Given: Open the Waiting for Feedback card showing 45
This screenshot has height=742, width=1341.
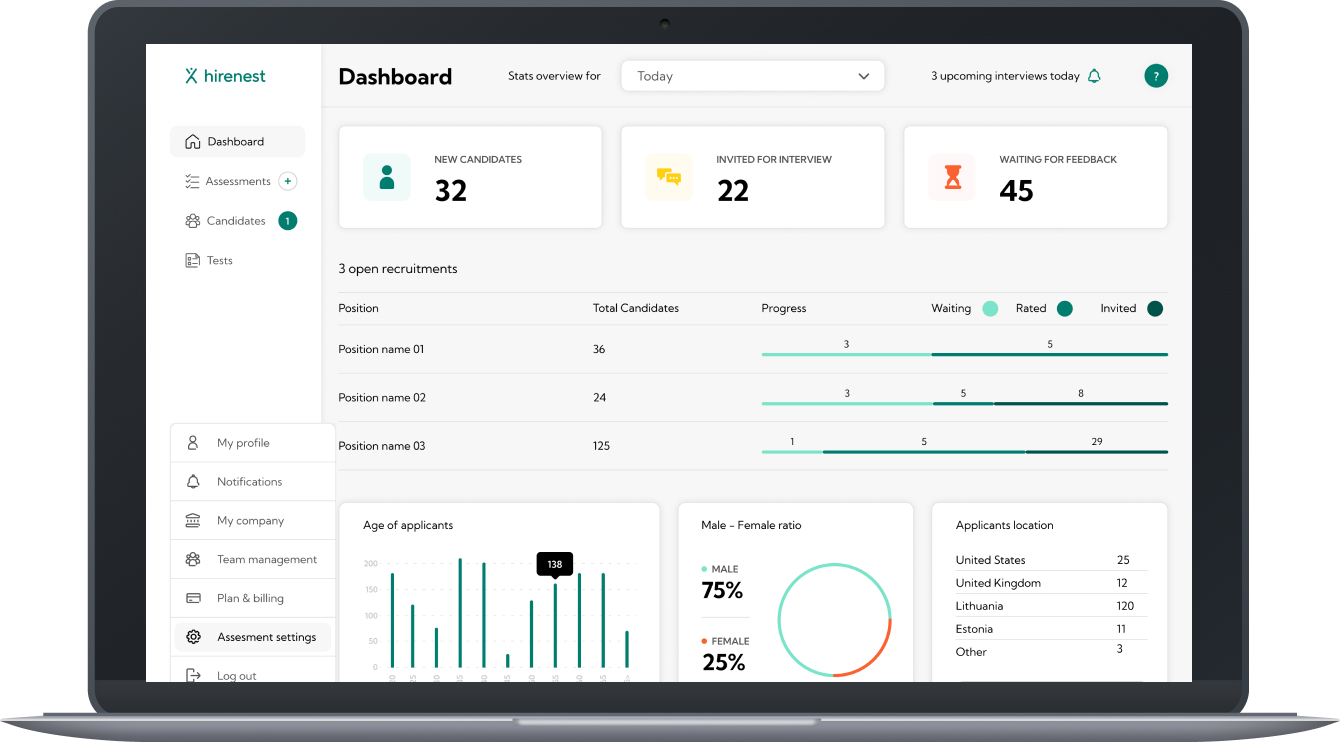Looking at the screenshot, I should tap(1036, 177).
